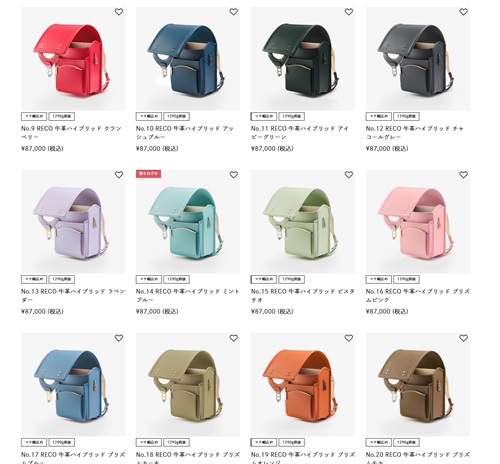Screen dimensions: 500x464
Task: View the mint blue bag thumbnail
Action: pos(188,222)
